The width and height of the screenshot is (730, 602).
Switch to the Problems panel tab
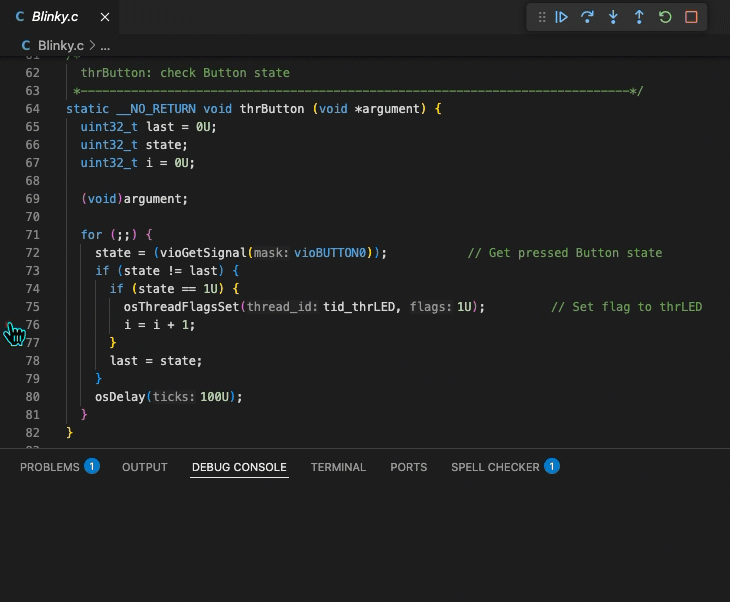[49, 467]
